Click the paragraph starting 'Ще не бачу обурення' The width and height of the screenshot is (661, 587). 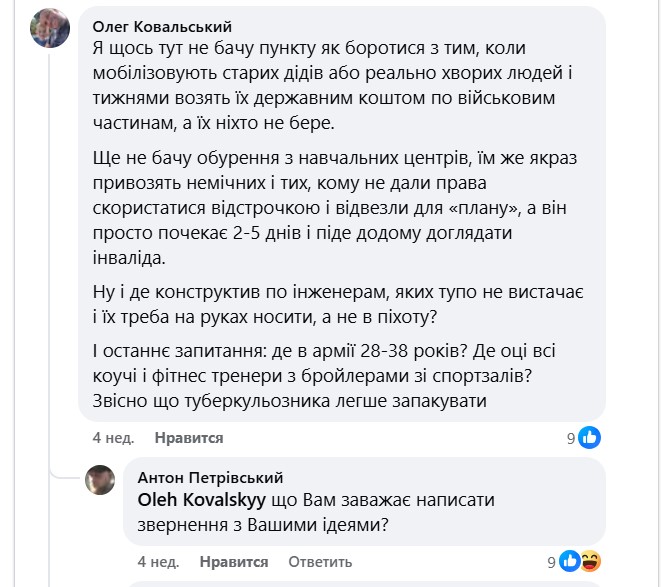pyautogui.click(x=320, y=208)
